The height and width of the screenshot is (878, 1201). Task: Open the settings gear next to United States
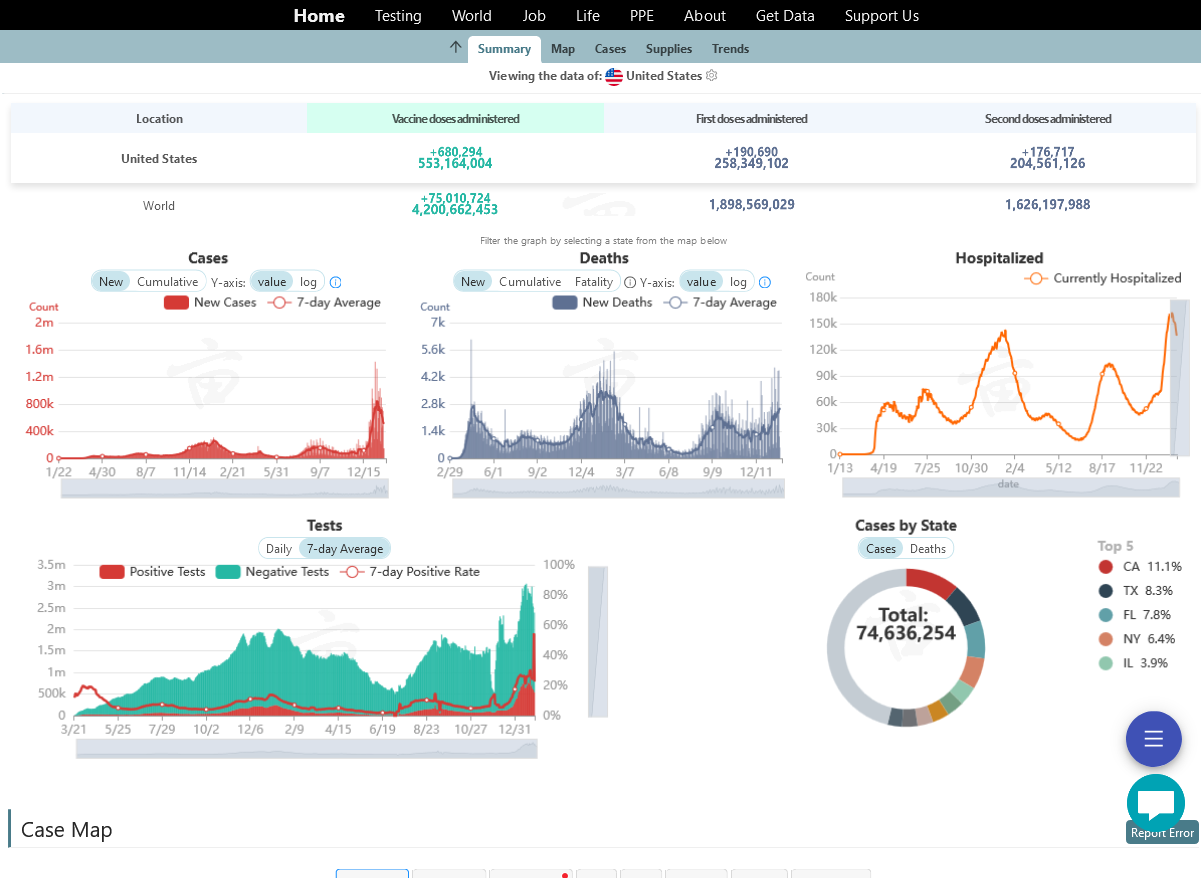[712, 76]
